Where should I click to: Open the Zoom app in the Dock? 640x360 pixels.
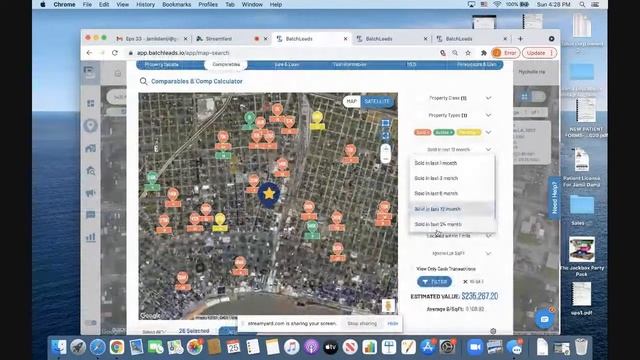(474, 347)
